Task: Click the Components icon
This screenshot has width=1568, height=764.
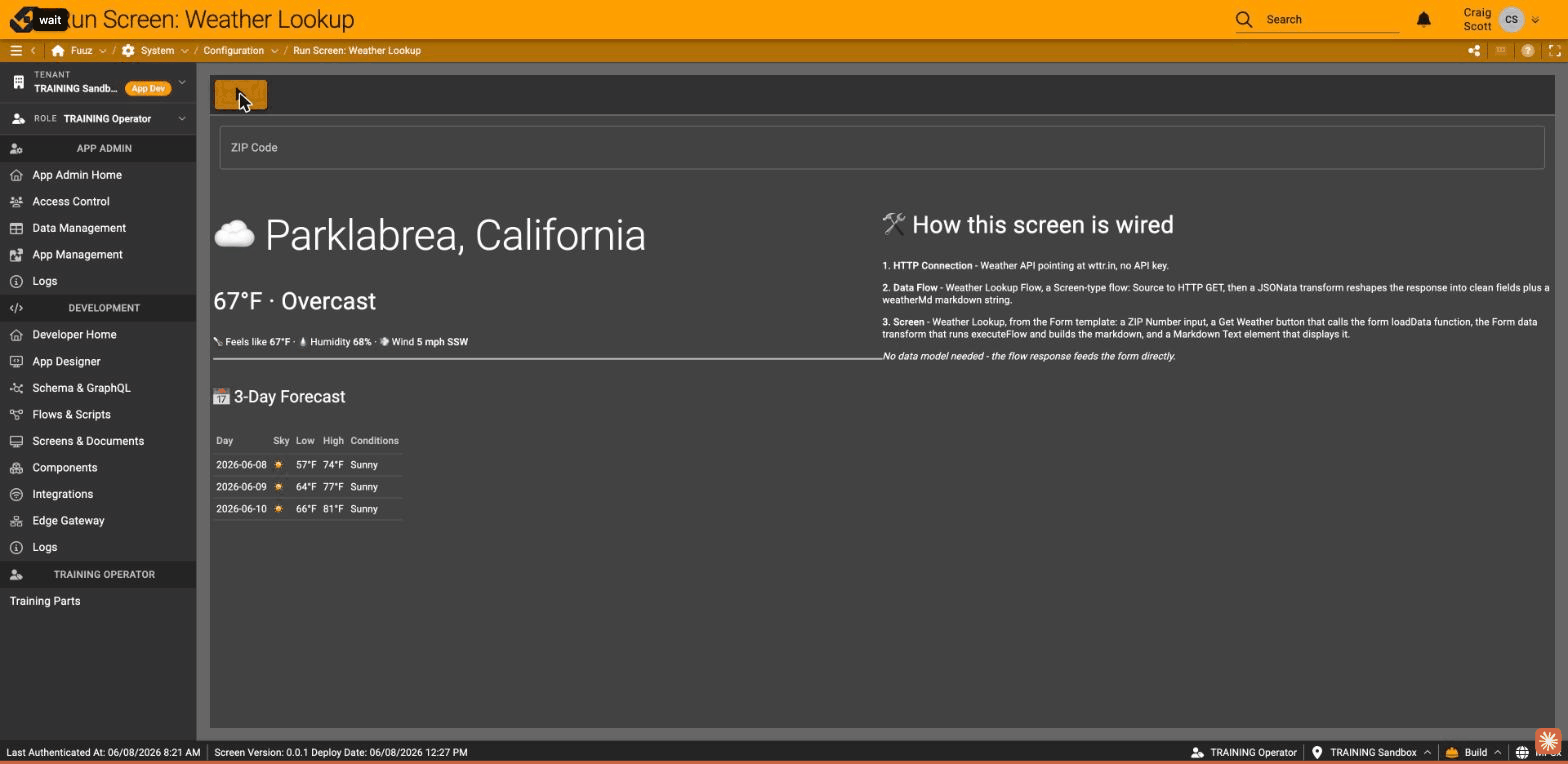Action: pyautogui.click(x=16, y=468)
